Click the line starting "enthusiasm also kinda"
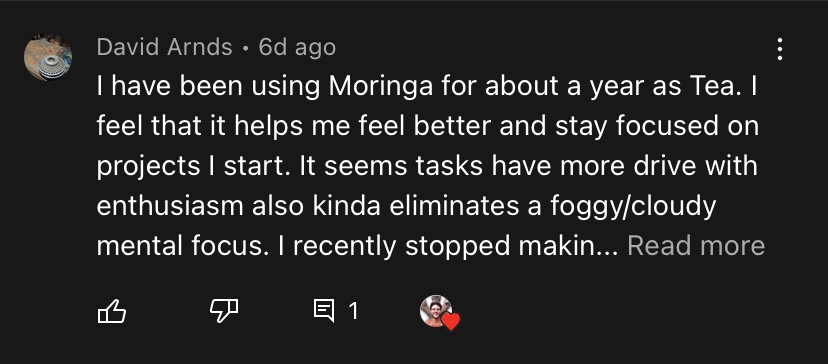Viewport: 828px width, 364px height. (406, 206)
